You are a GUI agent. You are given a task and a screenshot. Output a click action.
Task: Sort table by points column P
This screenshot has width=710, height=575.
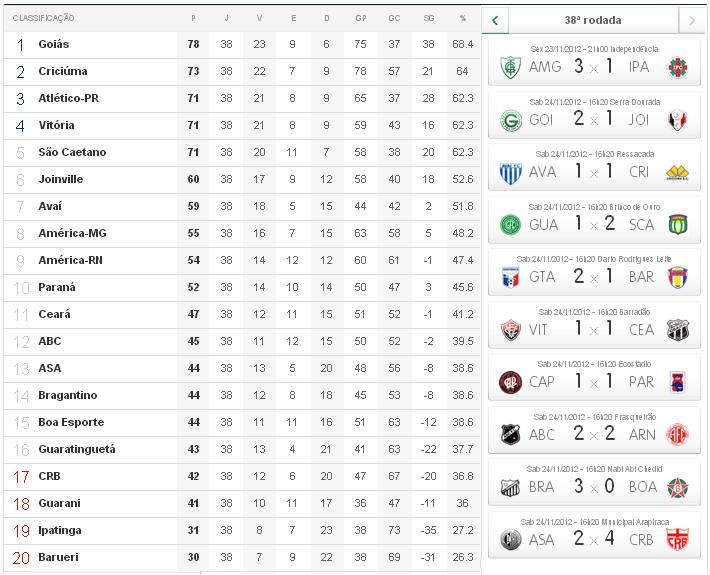192,19
